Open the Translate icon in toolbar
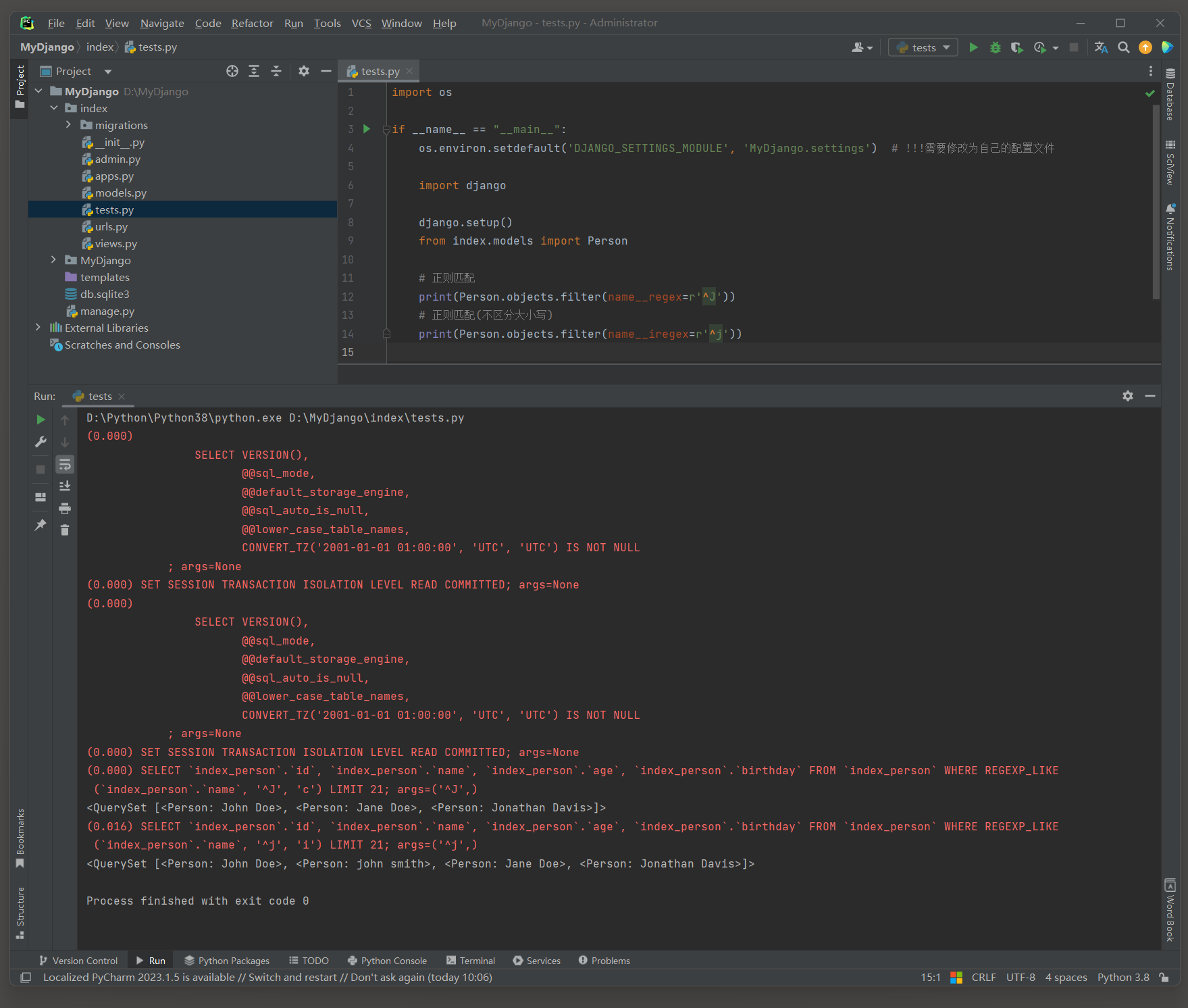This screenshot has height=1008, width=1188. click(1102, 47)
